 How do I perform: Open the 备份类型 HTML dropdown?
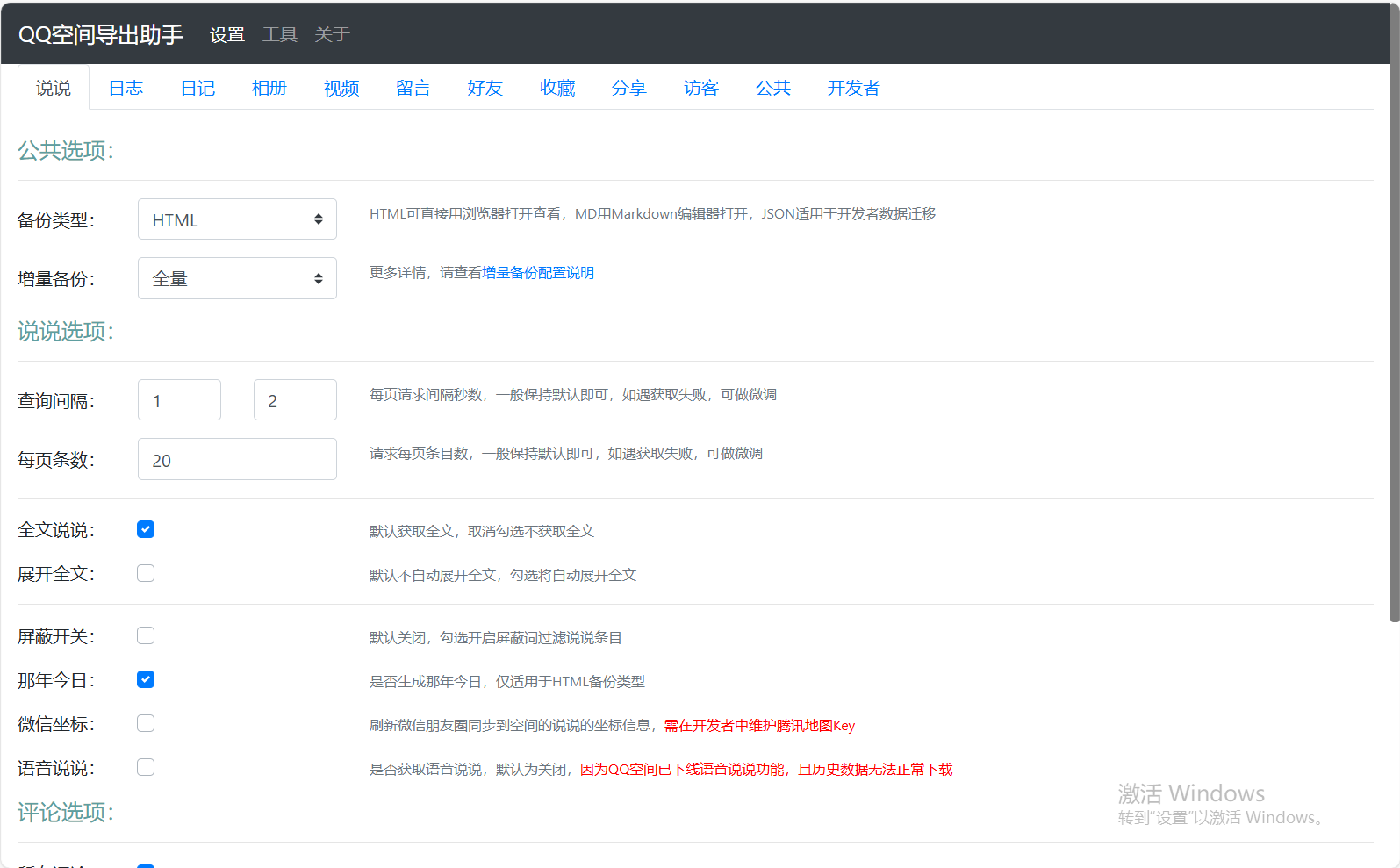237,219
